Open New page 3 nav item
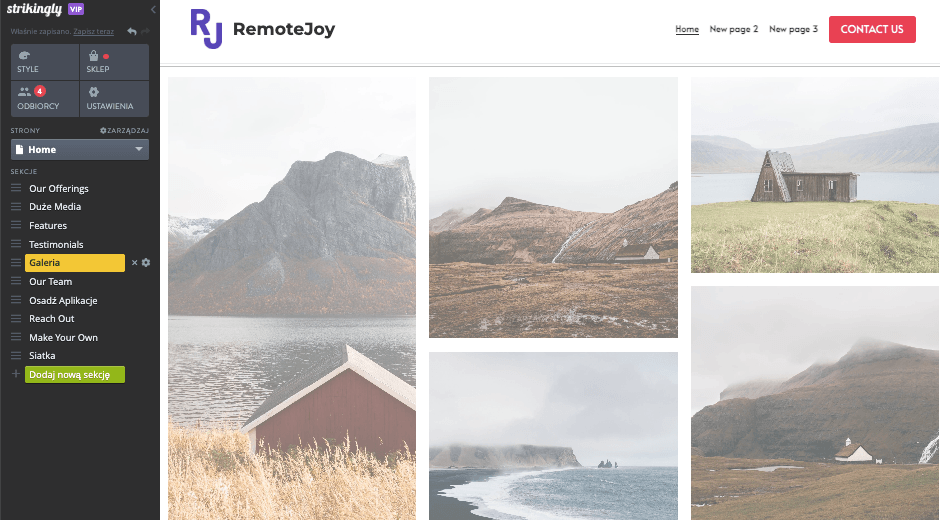940x520 pixels. [x=793, y=29]
